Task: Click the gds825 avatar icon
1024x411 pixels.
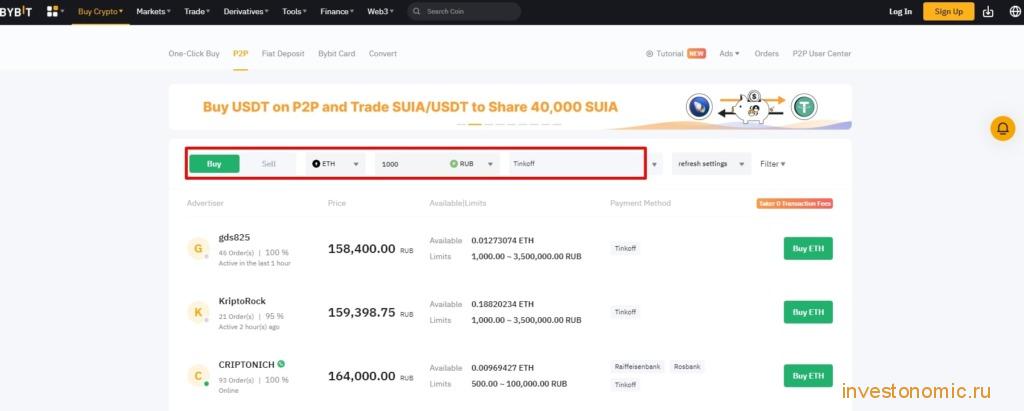Action: click(197, 248)
